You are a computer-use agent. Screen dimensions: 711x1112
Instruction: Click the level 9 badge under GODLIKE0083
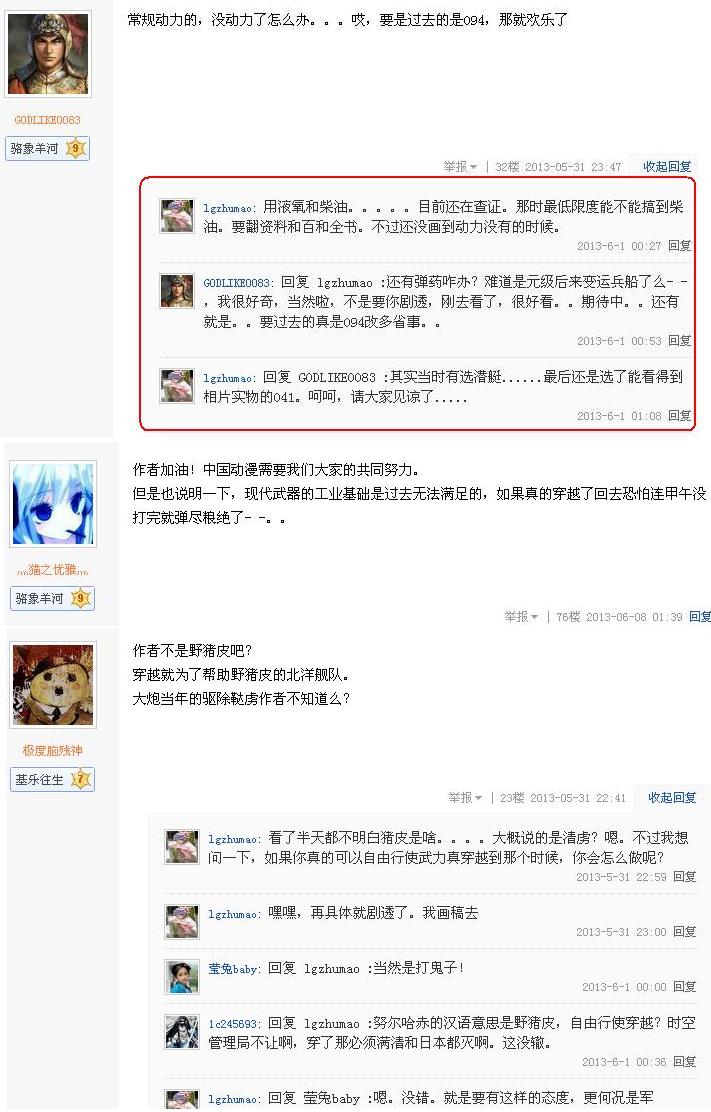click(47, 148)
